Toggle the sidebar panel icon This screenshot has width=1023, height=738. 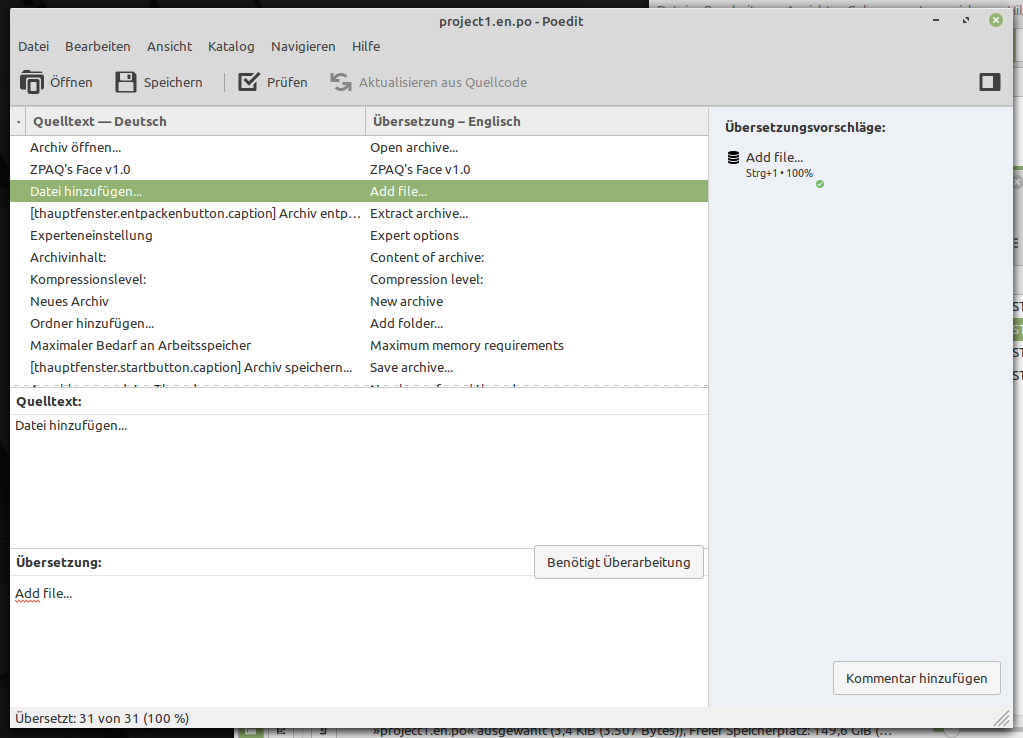tap(990, 82)
